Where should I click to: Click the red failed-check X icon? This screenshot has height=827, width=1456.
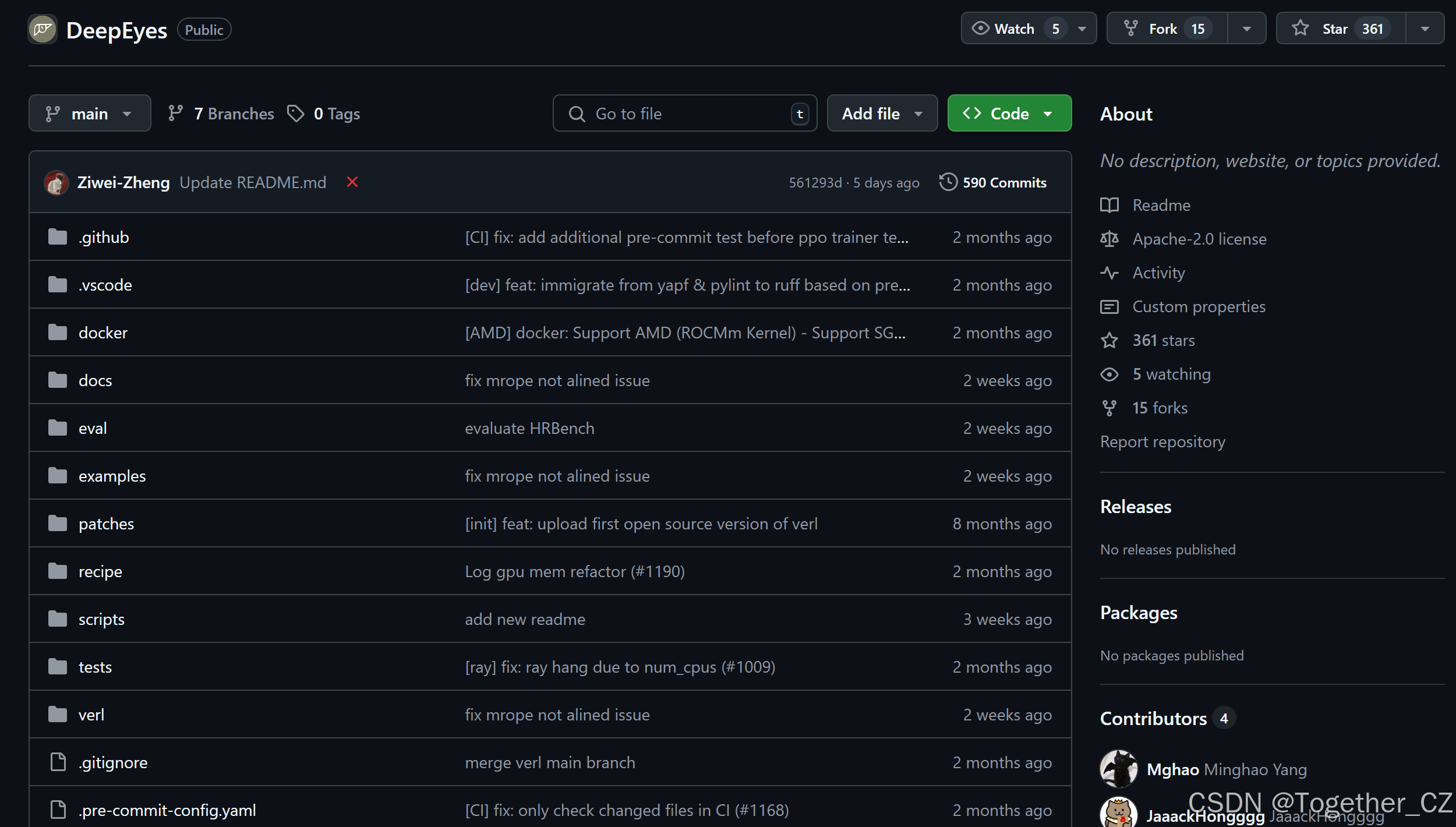[x=352, y=182]
